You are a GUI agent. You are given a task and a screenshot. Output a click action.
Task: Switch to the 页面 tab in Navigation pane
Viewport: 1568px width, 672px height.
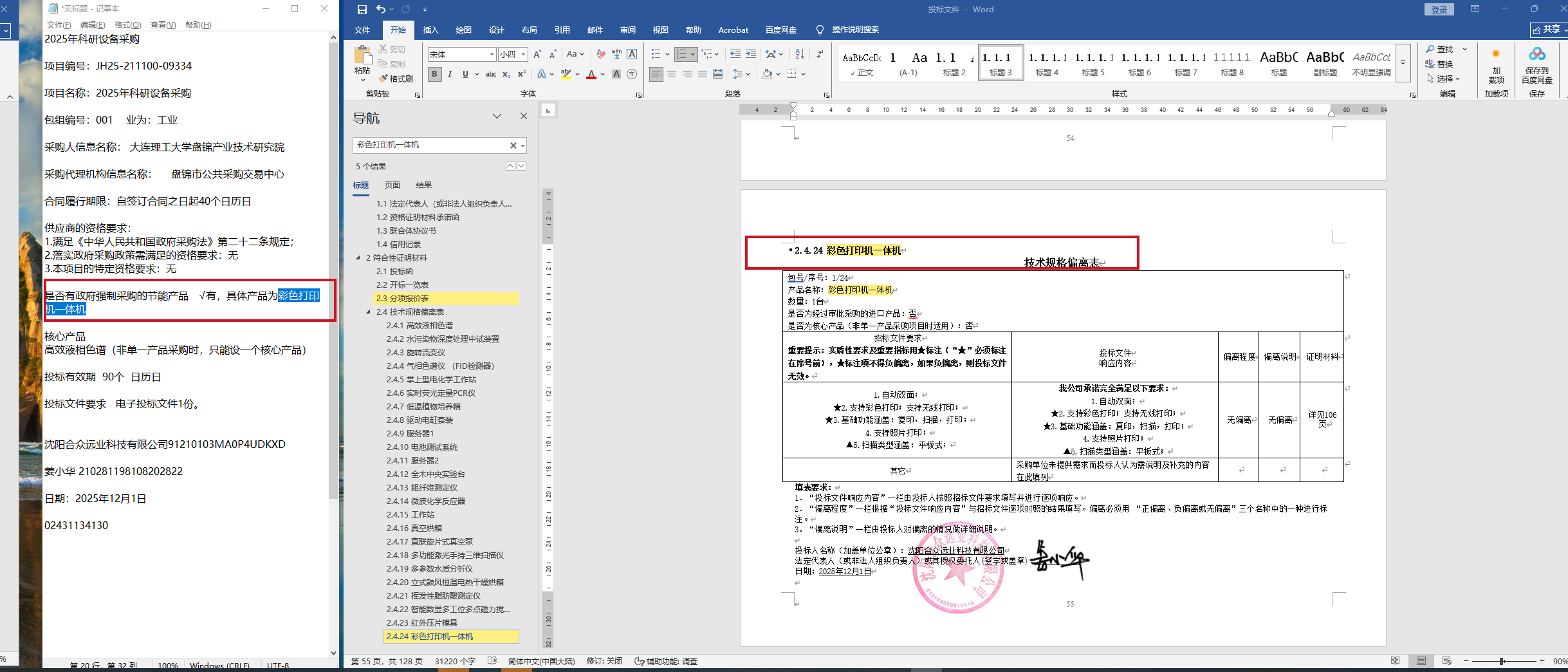(x=392, y=185)
